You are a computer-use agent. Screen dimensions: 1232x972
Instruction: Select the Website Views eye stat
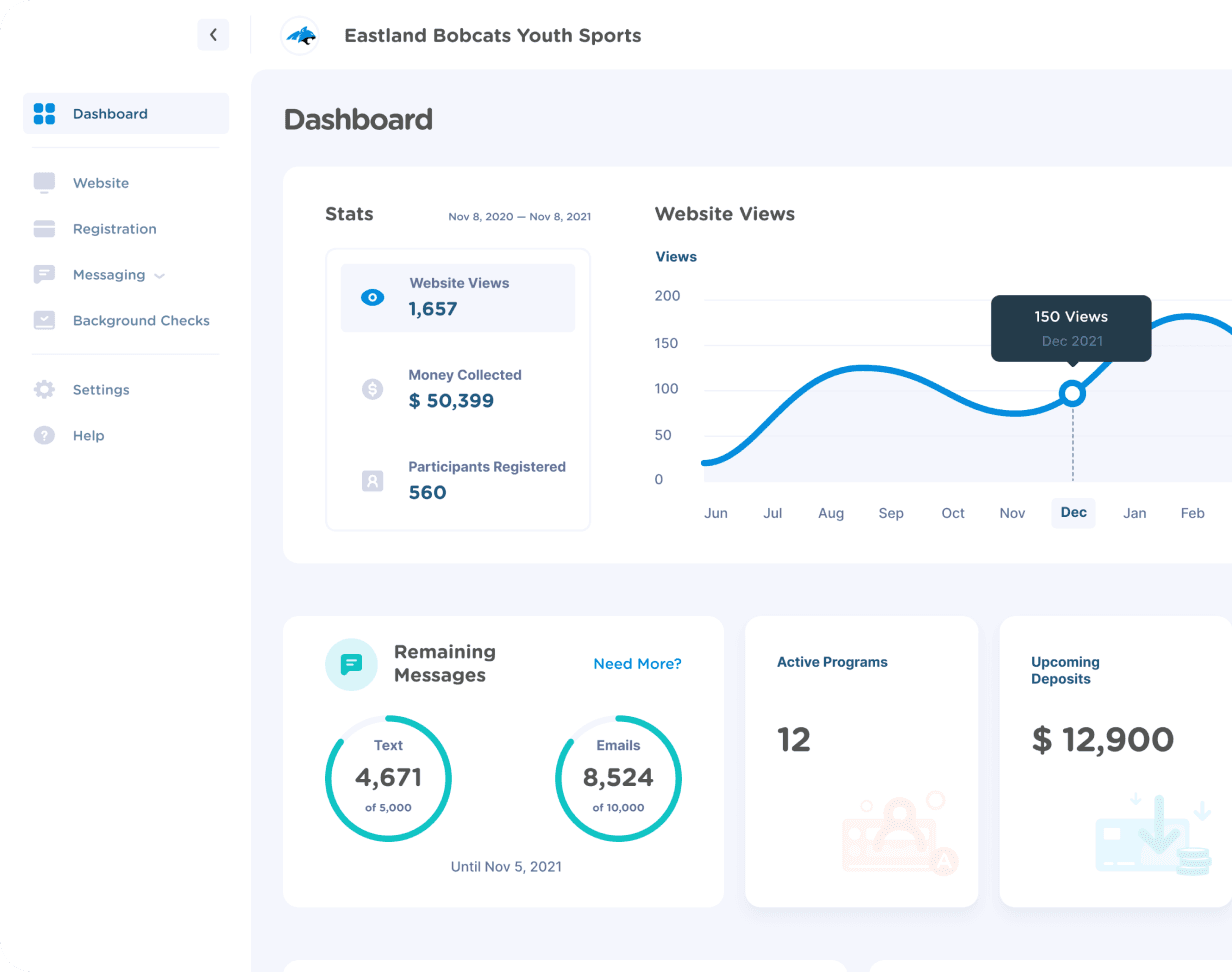coord(458,297)
